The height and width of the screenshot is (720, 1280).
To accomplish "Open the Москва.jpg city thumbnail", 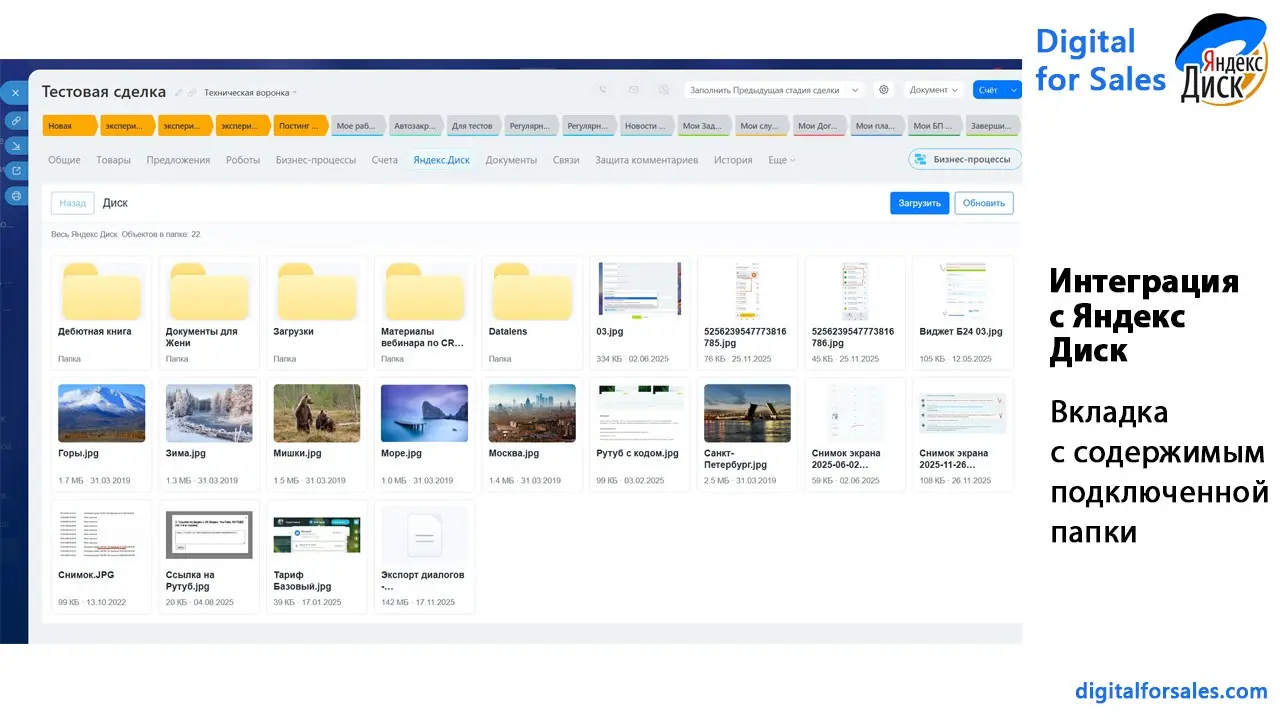I will click(x=532, y=413).
